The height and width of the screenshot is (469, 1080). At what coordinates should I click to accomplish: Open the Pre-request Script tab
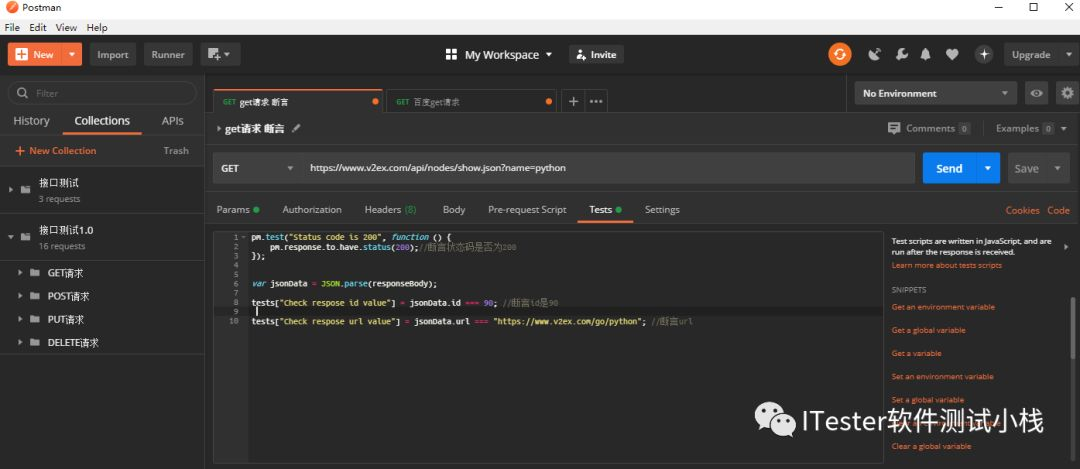click(x=527, y=209)
